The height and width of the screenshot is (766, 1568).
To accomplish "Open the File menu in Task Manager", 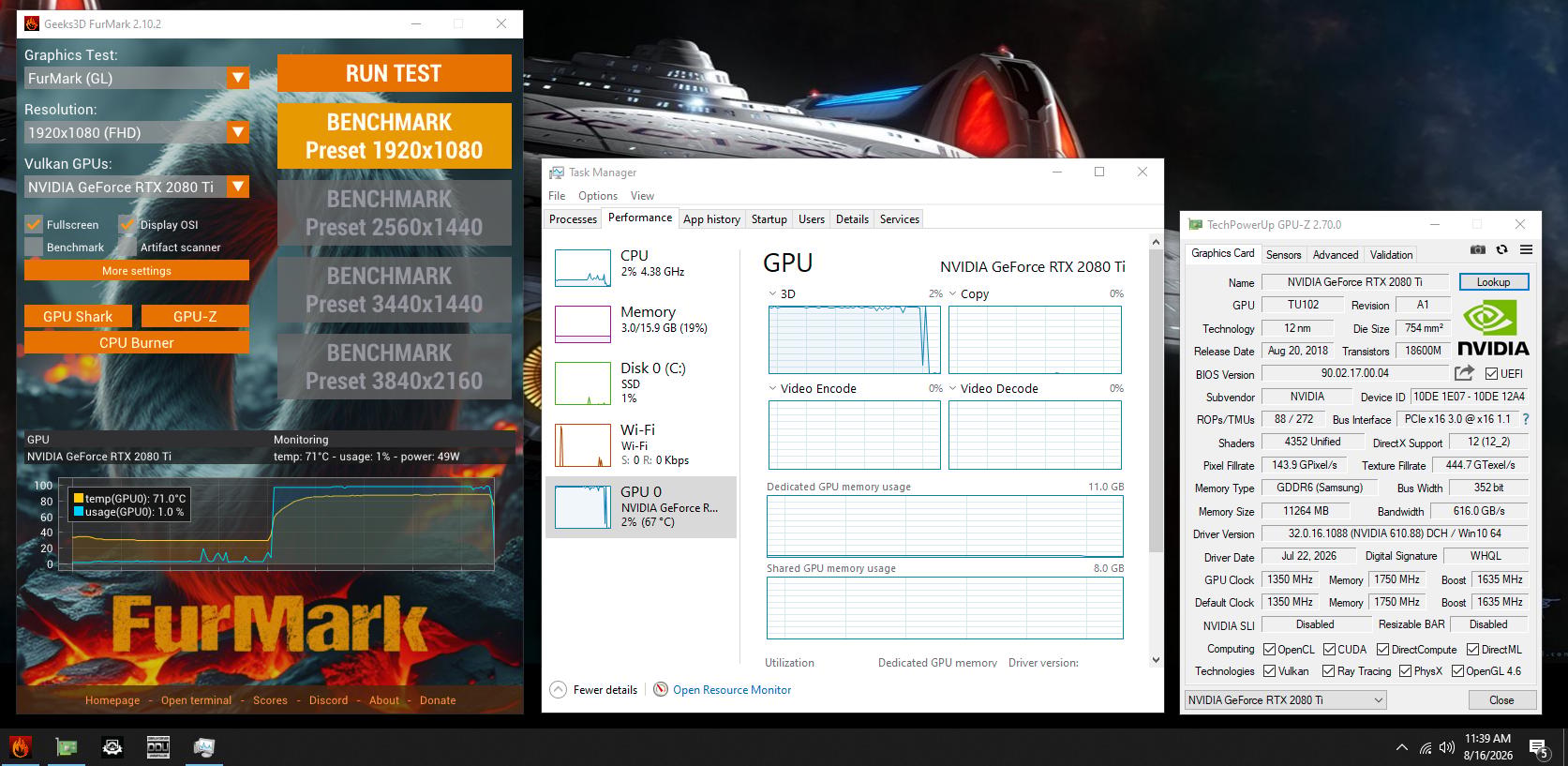I will pos(557,195).
